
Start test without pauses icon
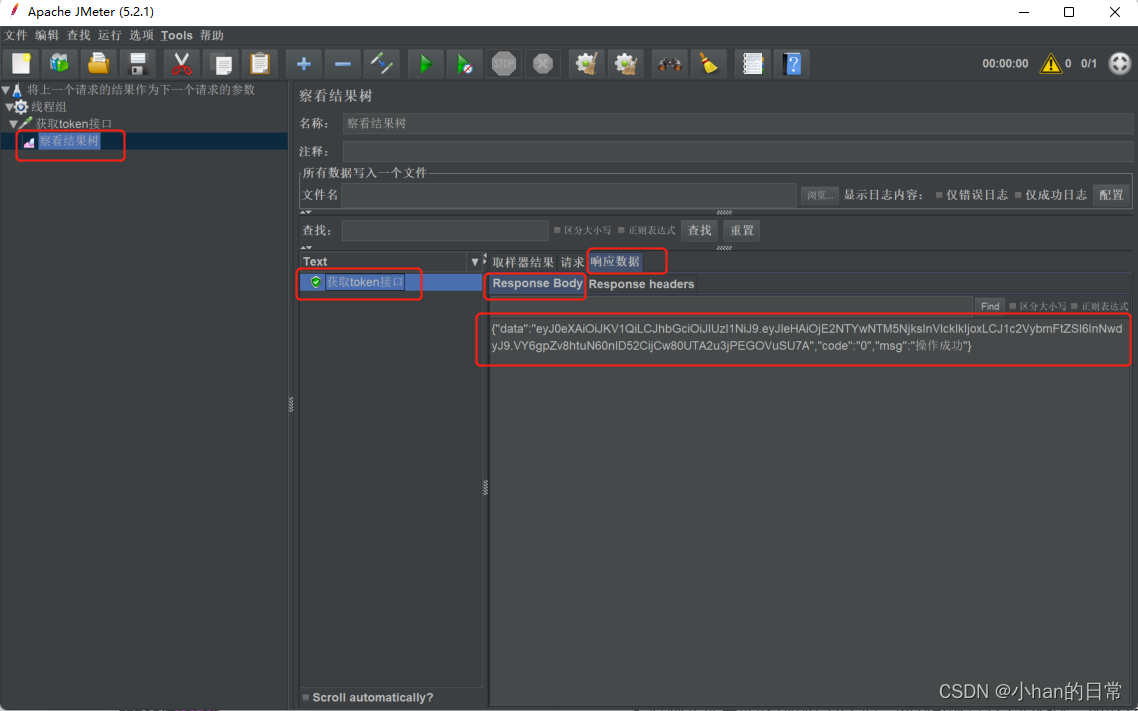click(464, 64)
